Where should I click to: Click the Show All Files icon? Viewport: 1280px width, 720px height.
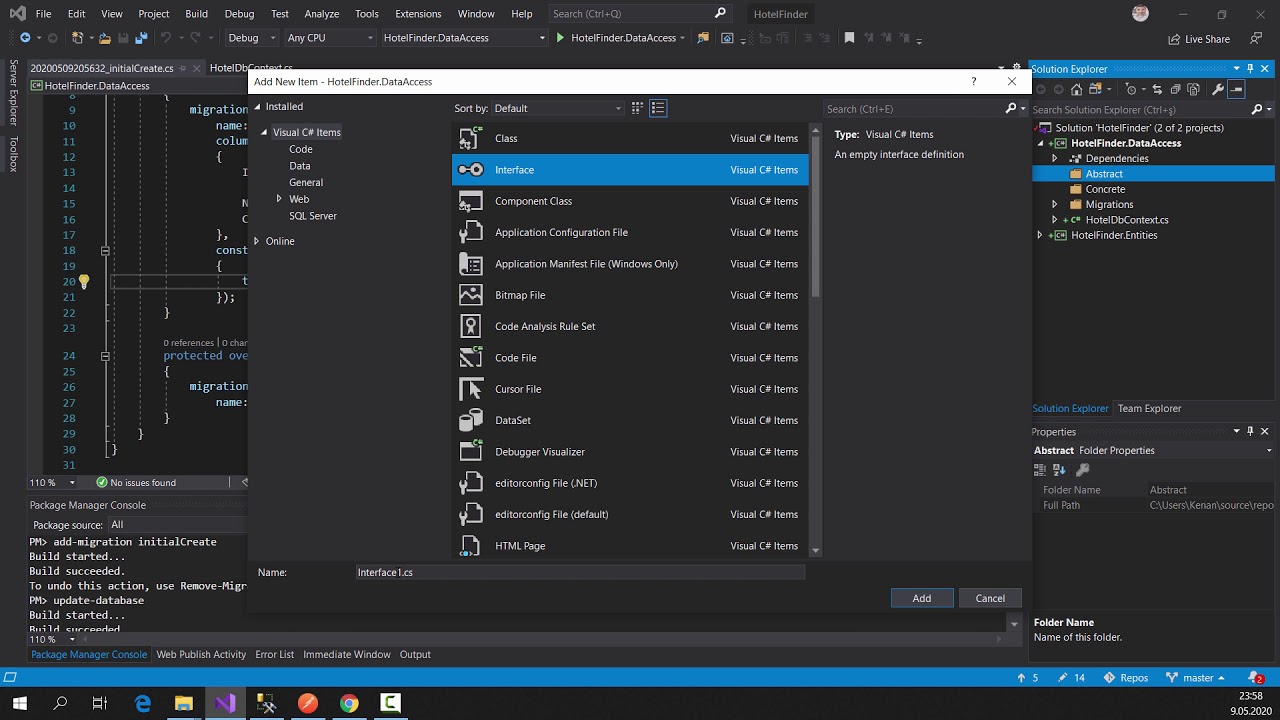(x=1193, y=89)
